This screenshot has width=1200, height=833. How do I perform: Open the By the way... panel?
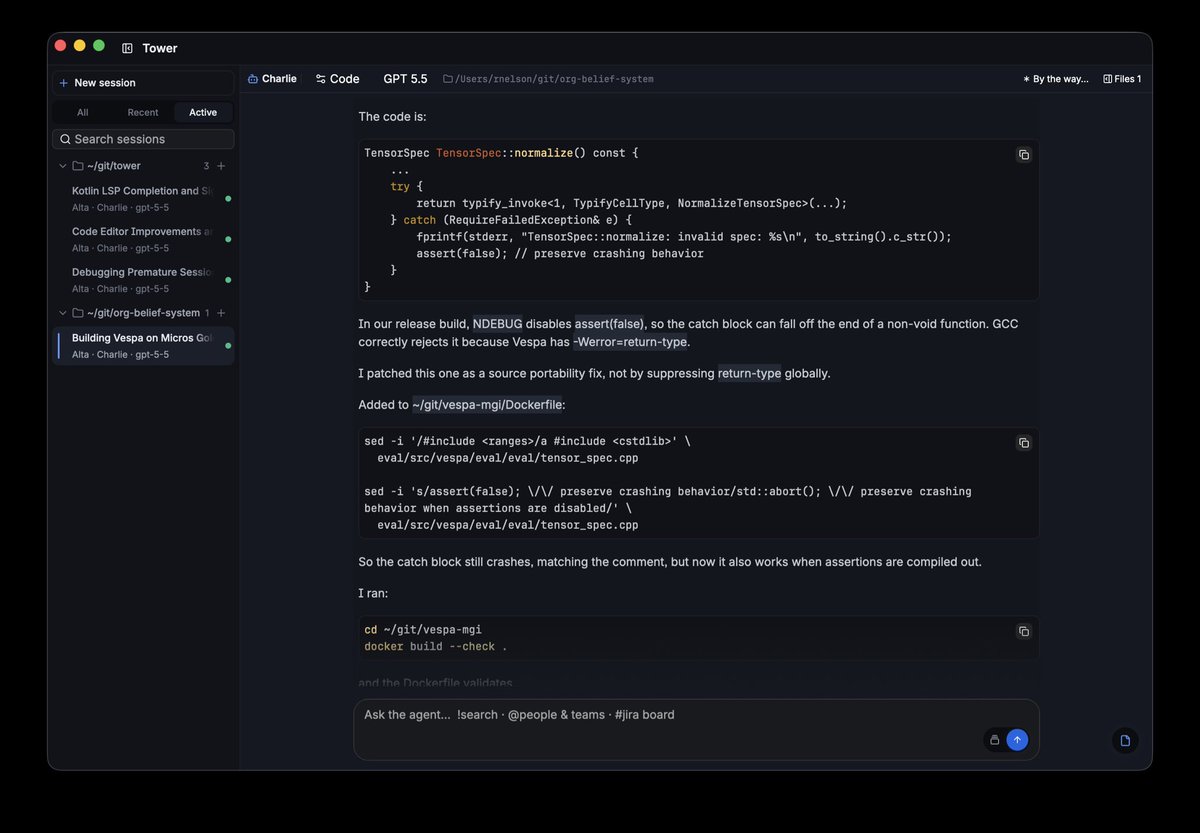coord(1055,79)
